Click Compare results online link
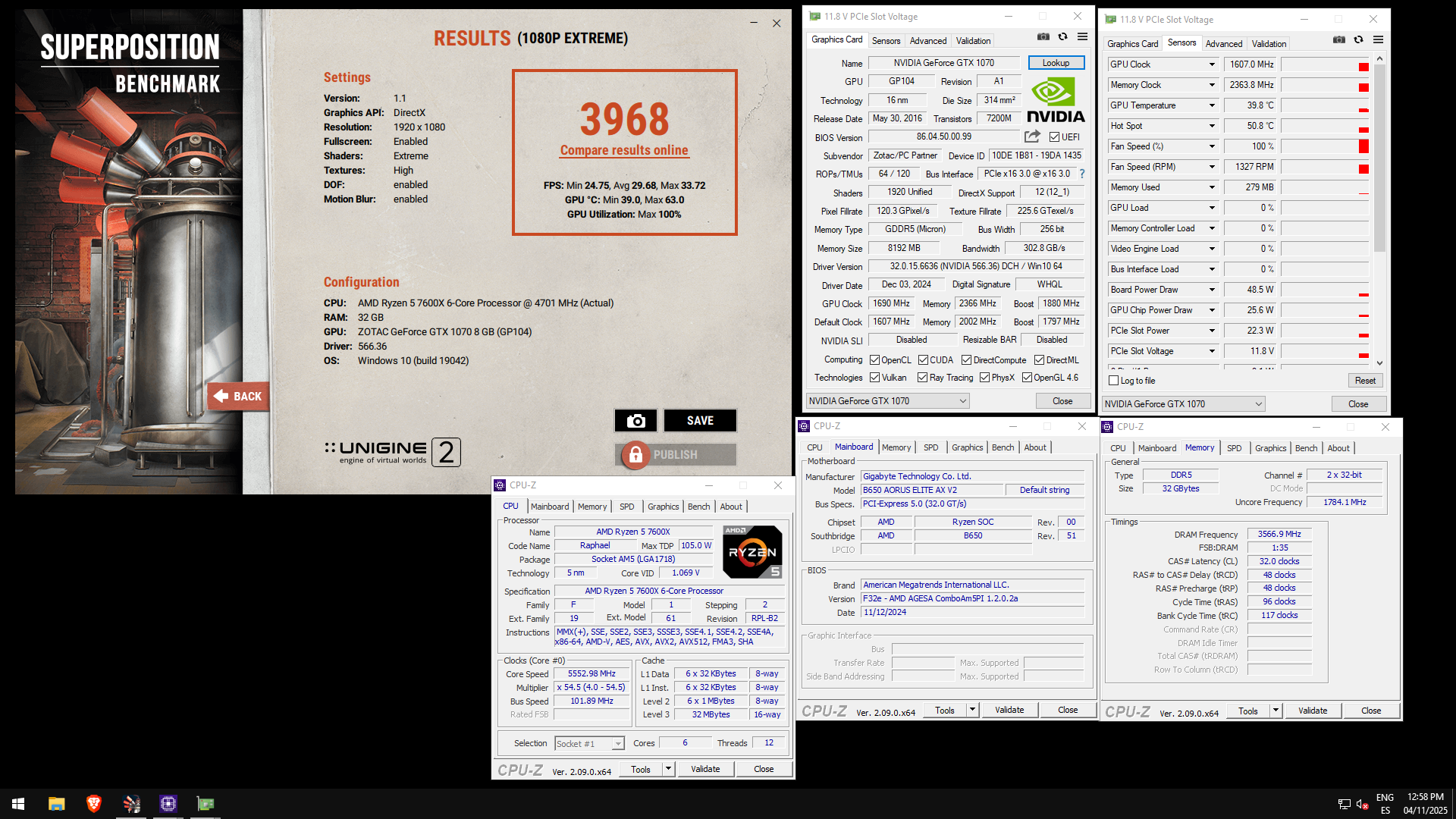Image resolution: width=1456 pixels, height=819 pixels. pyautogui.click(x=624, y=150)
